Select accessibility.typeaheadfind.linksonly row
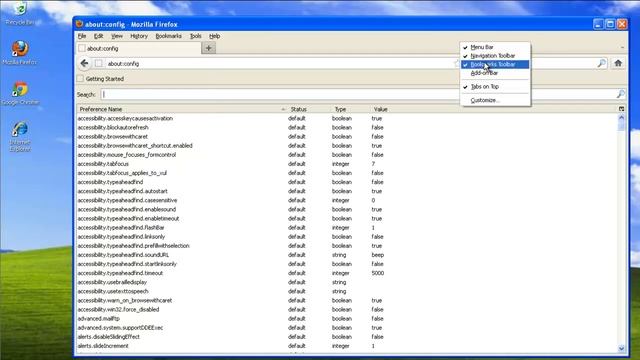640x360 pixels. (x=347, y=237)
